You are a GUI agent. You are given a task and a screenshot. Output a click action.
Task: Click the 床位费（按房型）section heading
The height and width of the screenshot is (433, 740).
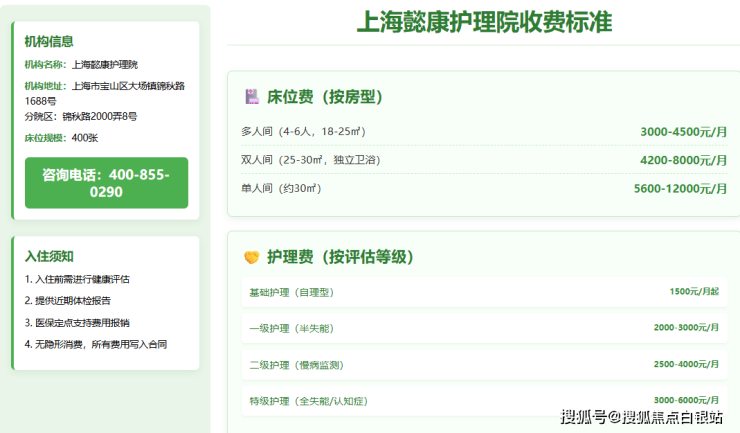[x=325, y=97]
